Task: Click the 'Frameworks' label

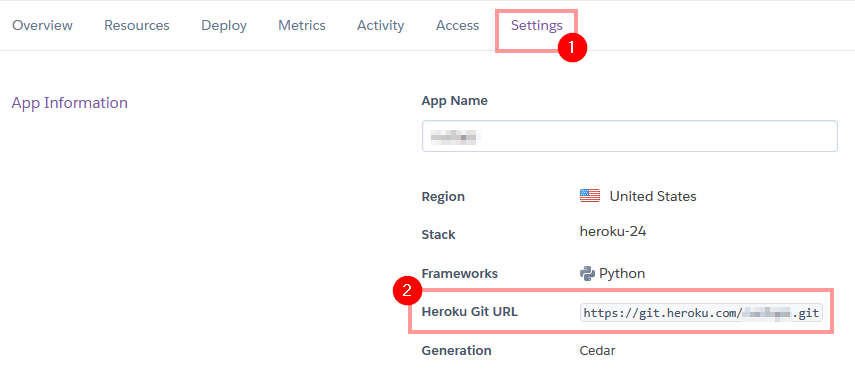Action: tap(460, 274)
